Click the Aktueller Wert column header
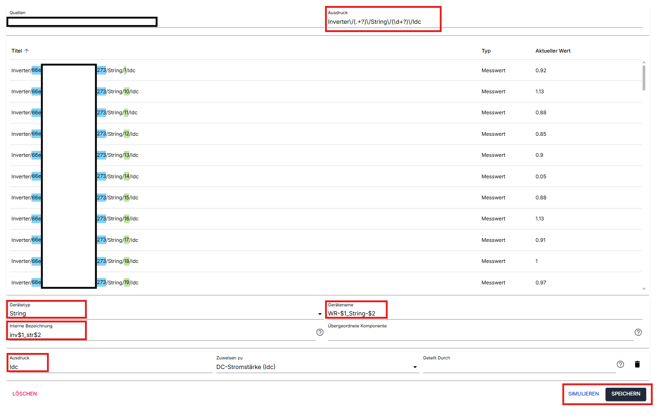Screen dimensions: 670x417 click(x=552, y=51)
